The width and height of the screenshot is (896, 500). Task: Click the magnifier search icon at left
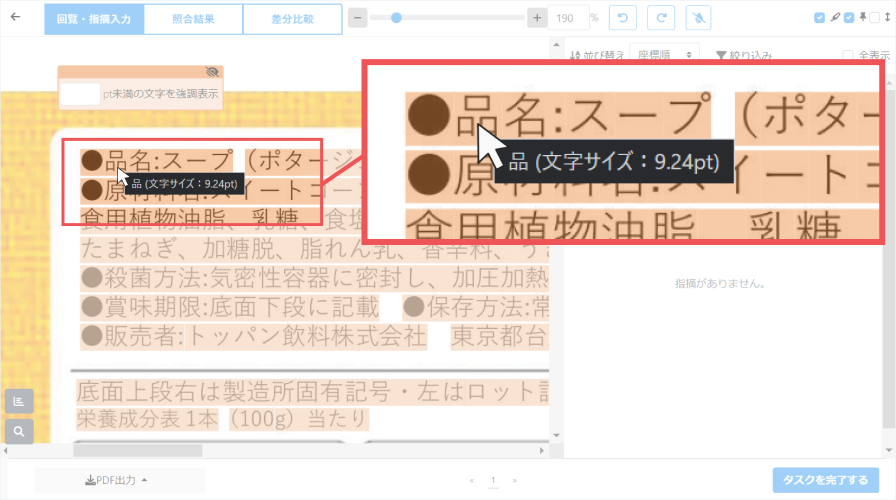point(19,432)
